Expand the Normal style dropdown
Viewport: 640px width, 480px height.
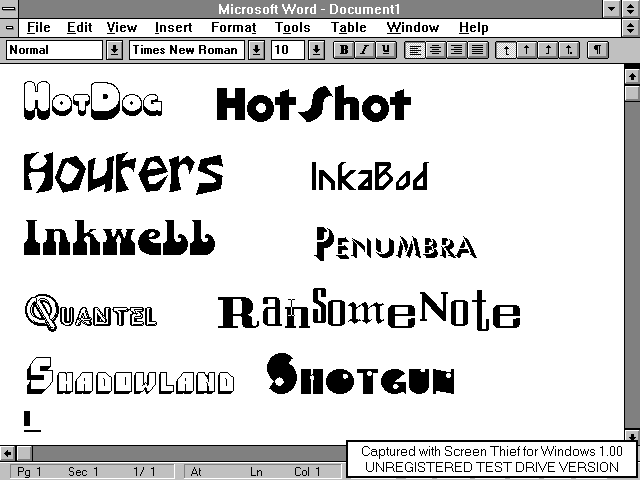[114, 49]
